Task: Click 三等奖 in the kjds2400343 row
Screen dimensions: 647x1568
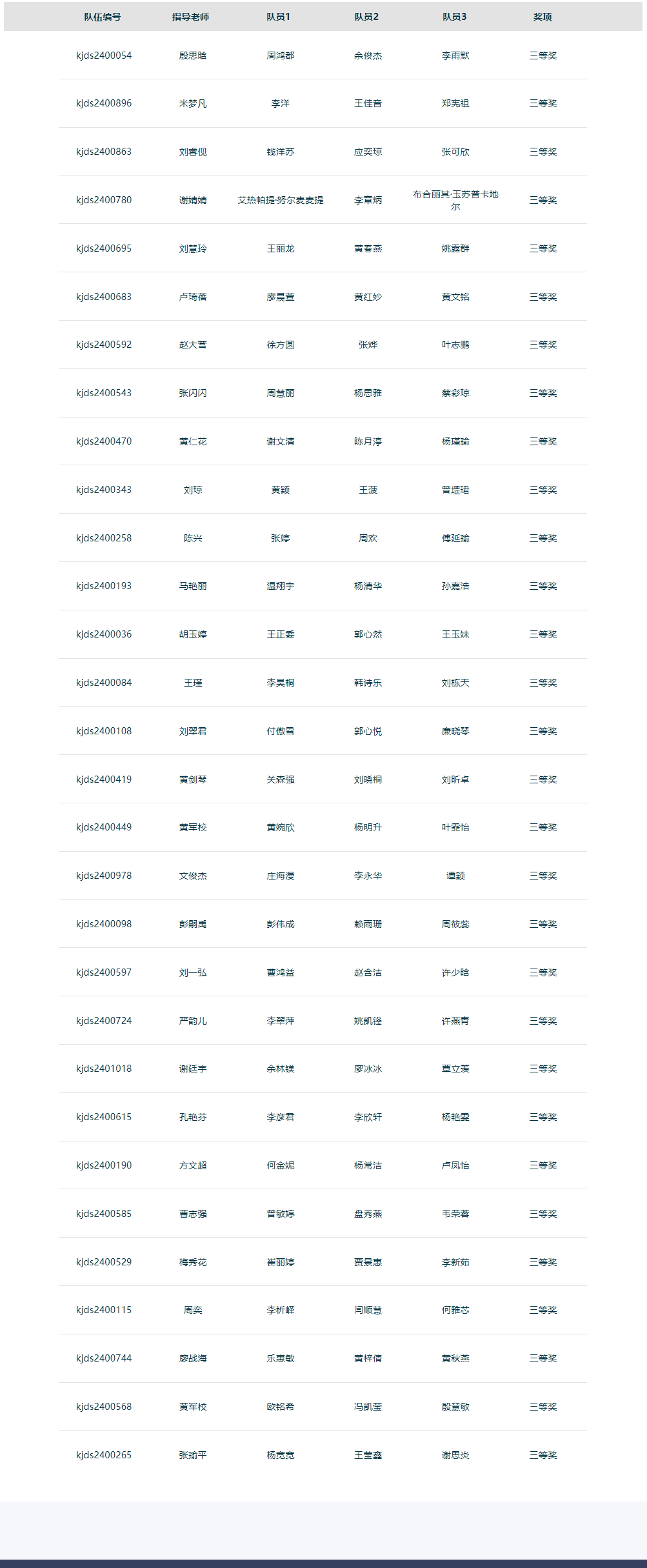Action: 543,490
